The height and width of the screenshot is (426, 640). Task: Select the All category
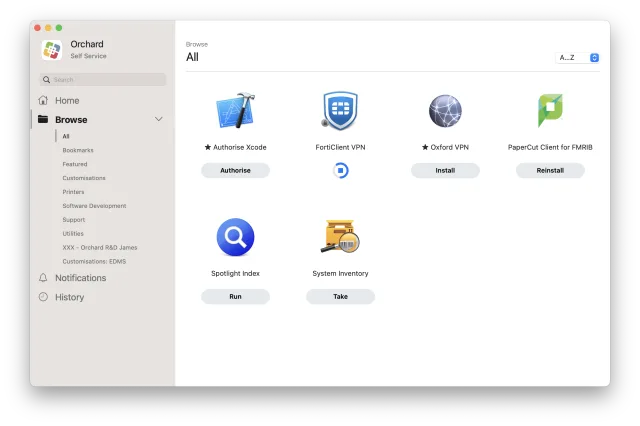(66, 136)
